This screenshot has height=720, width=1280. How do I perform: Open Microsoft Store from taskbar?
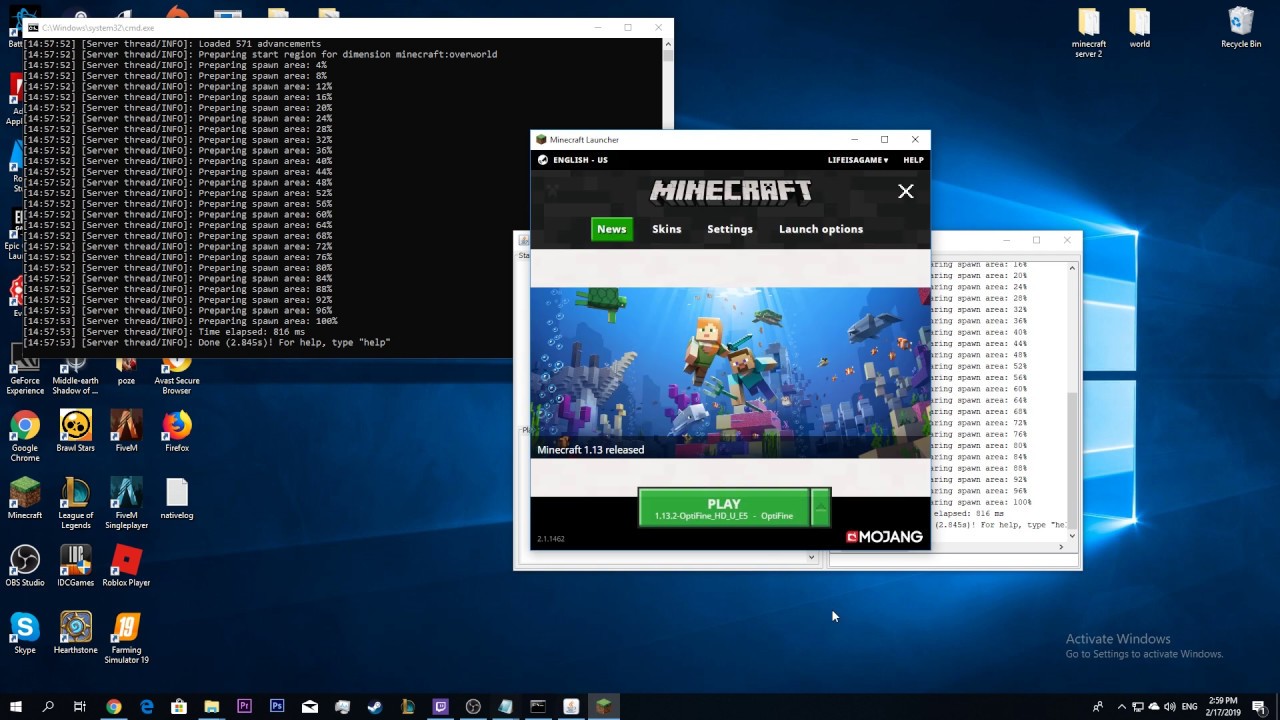(x=179, y=706)
